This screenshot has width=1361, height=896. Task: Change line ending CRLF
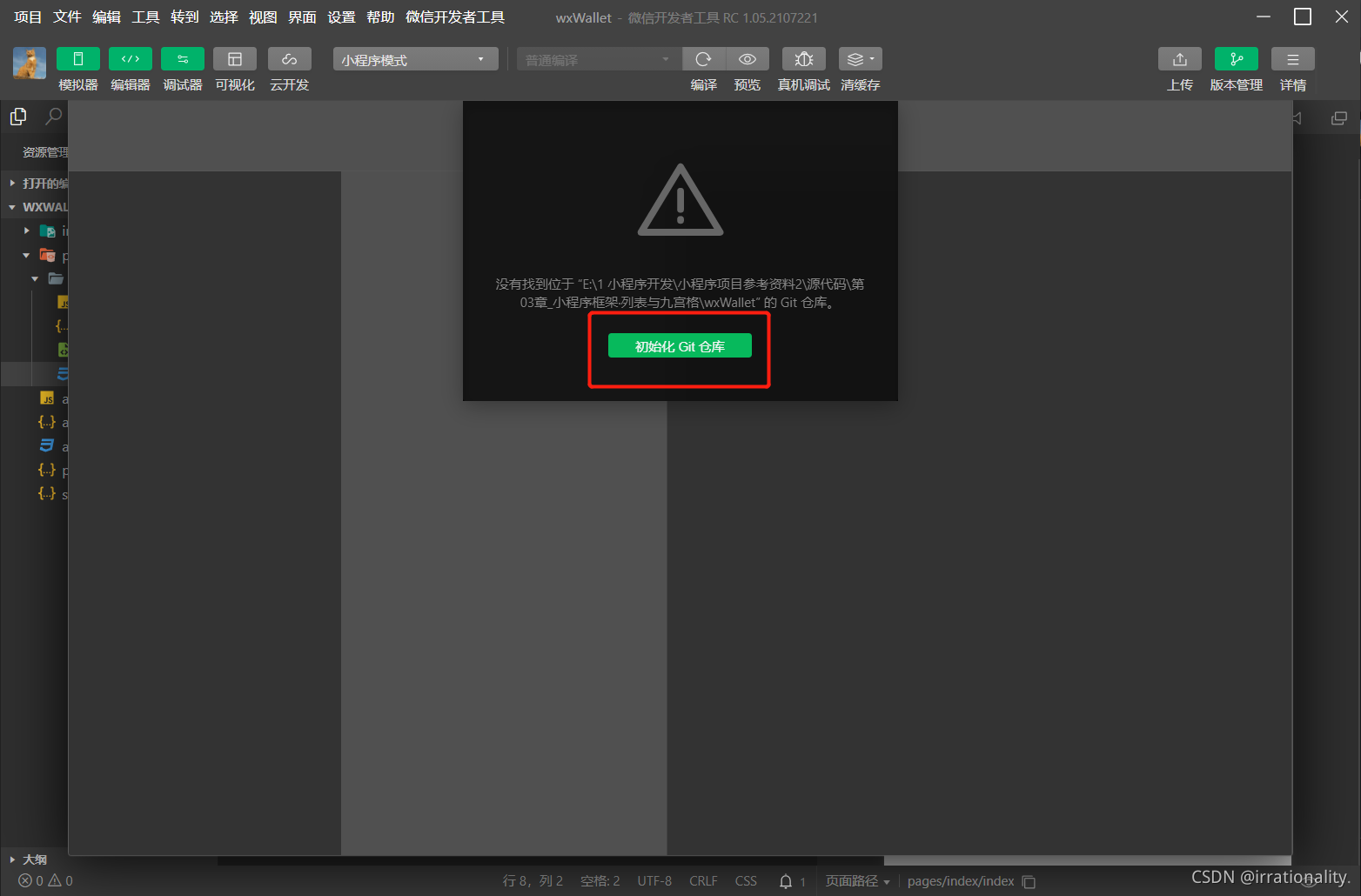click(703, 881)
